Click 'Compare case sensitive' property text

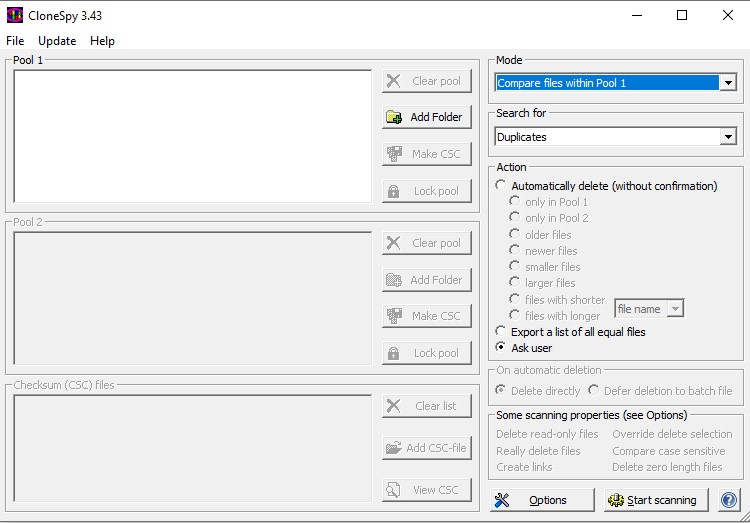[x=669, y=451]
